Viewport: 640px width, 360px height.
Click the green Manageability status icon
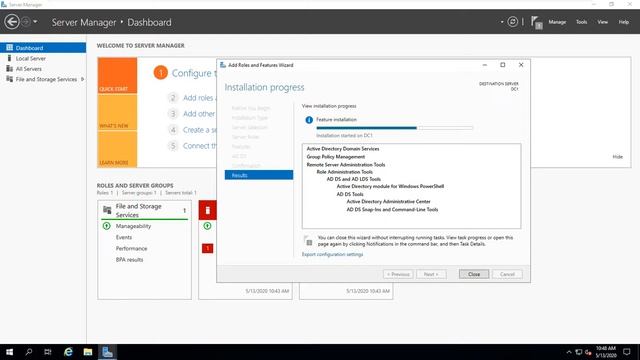click(x=107, y=226)
